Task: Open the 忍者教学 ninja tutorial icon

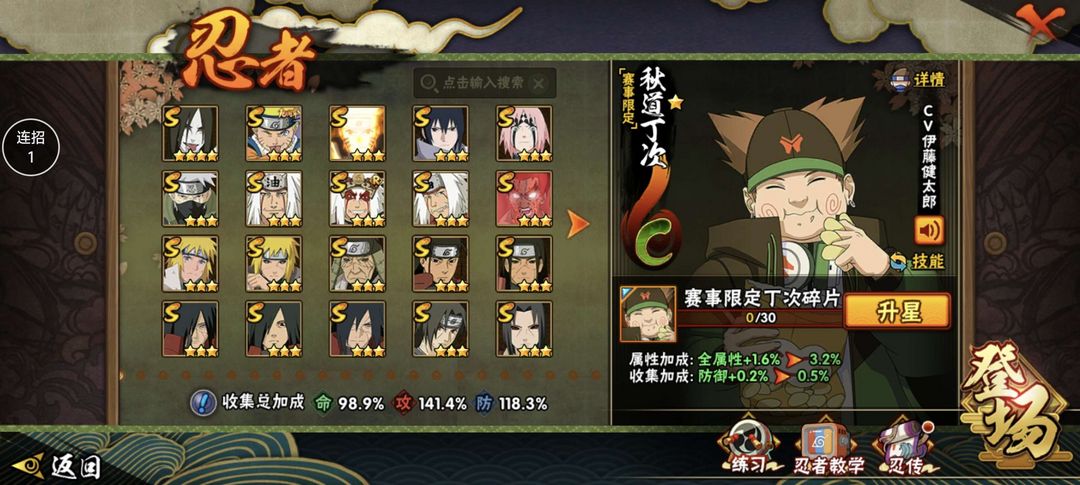Action: (829, 448)
